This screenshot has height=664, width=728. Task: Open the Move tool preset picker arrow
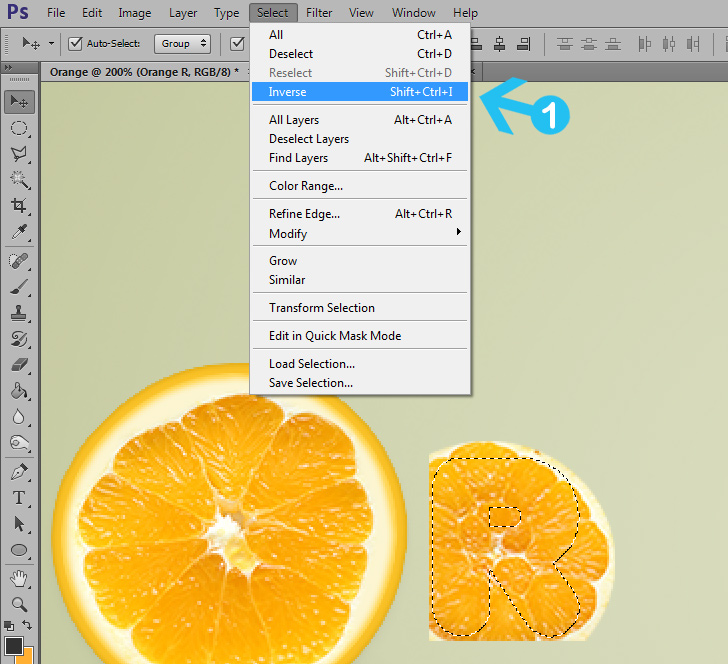tap(51, 43)
